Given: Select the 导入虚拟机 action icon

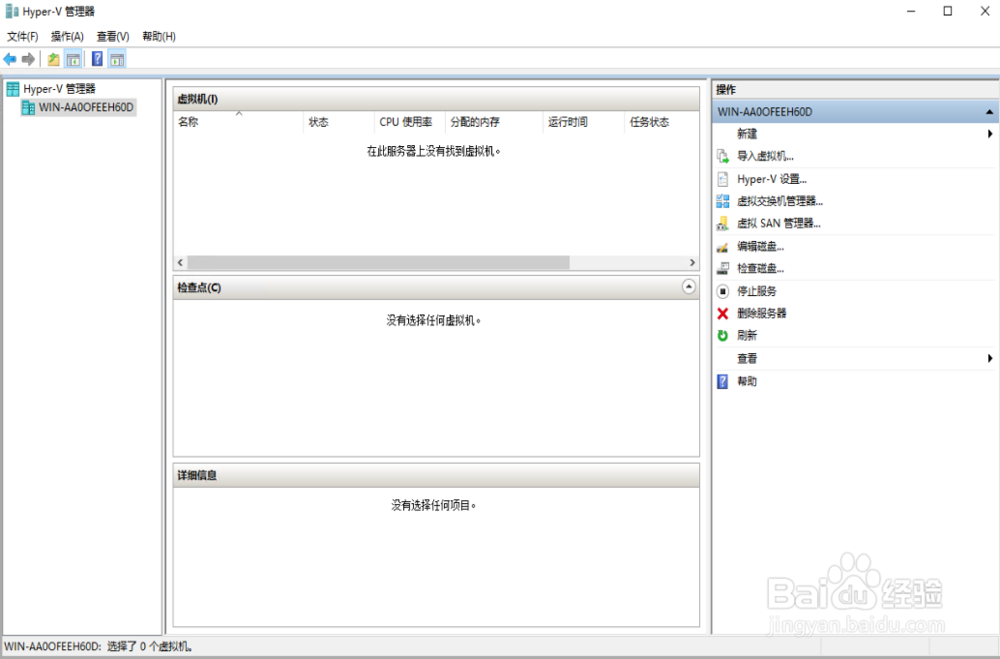Looking at the screenshot, I should pyautogui.click(x=723, y=155).
